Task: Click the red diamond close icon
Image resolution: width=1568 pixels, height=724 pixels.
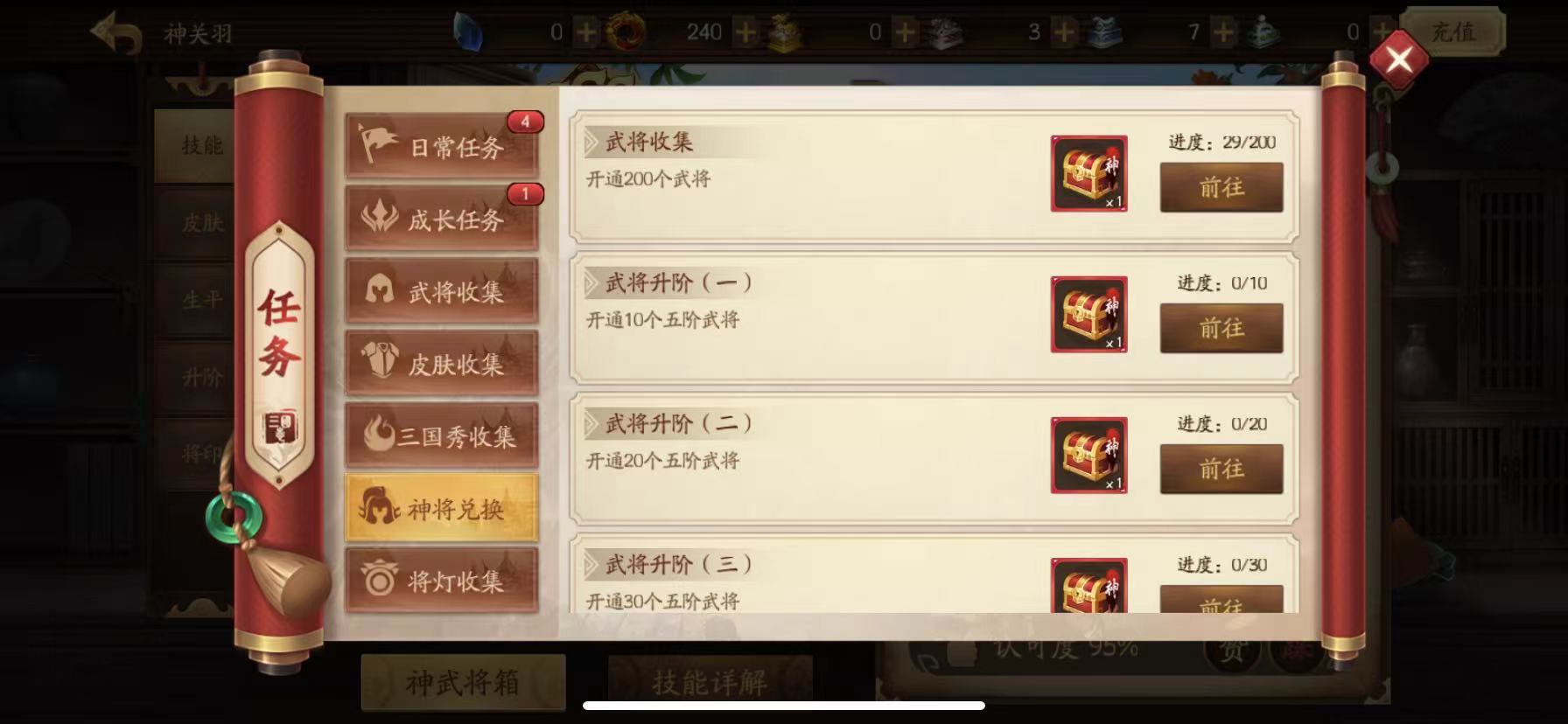Action: 1398,59
